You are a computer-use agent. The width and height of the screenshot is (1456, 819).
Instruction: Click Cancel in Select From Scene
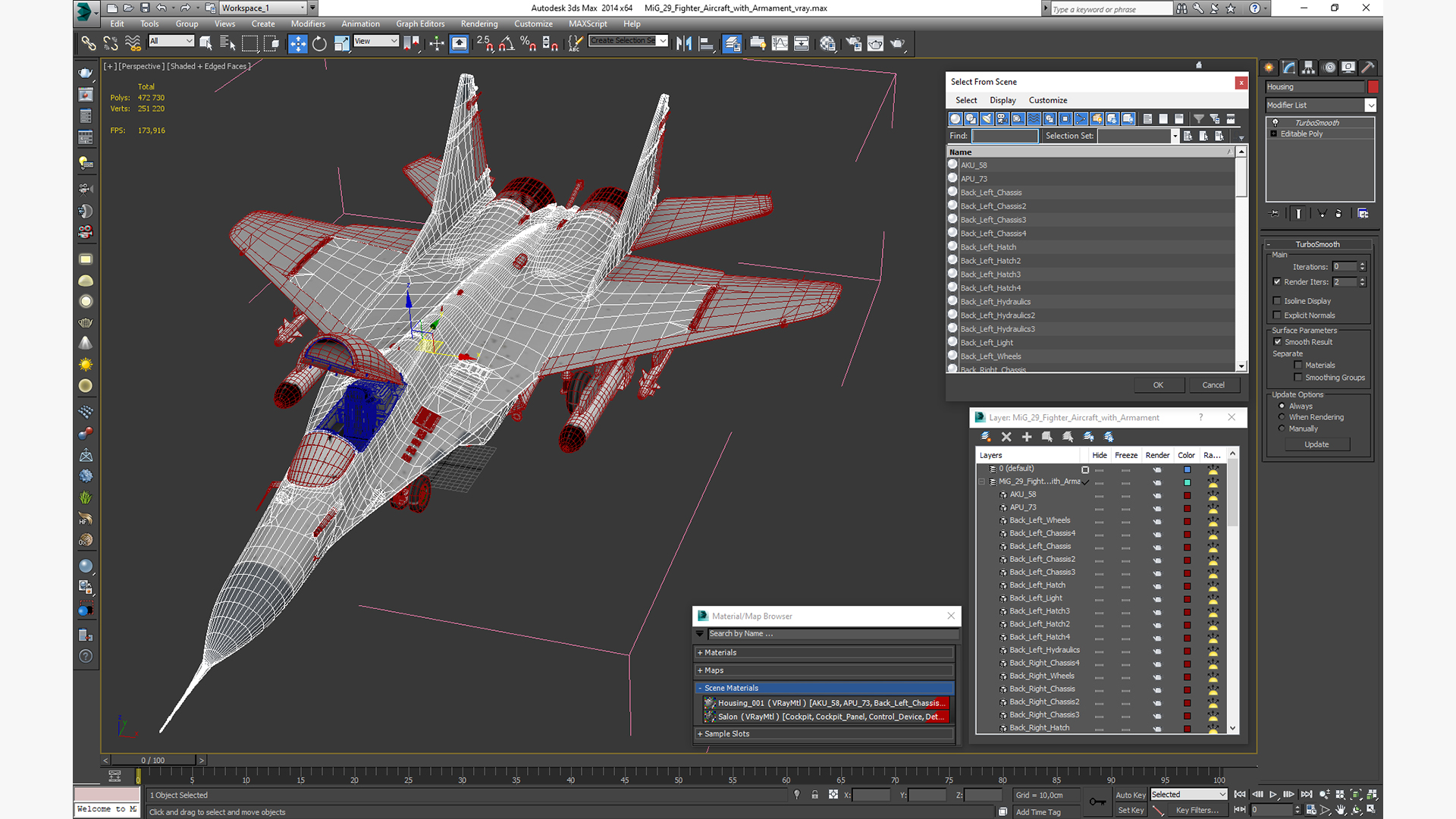coord(1213,385)
